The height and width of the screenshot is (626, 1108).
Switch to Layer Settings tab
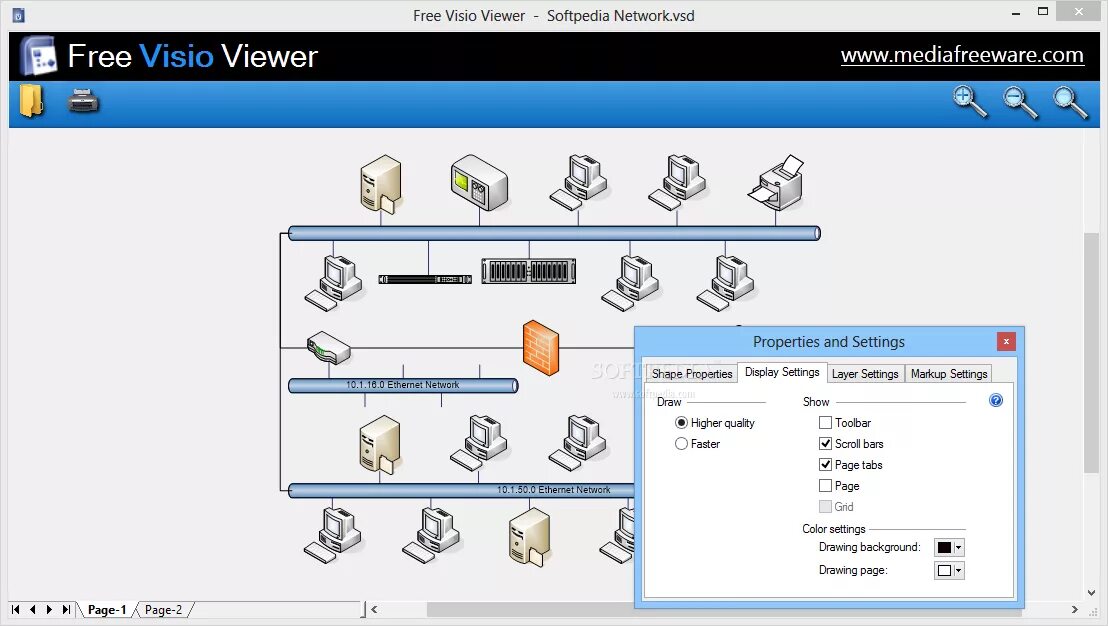click(x=865, y=374)
